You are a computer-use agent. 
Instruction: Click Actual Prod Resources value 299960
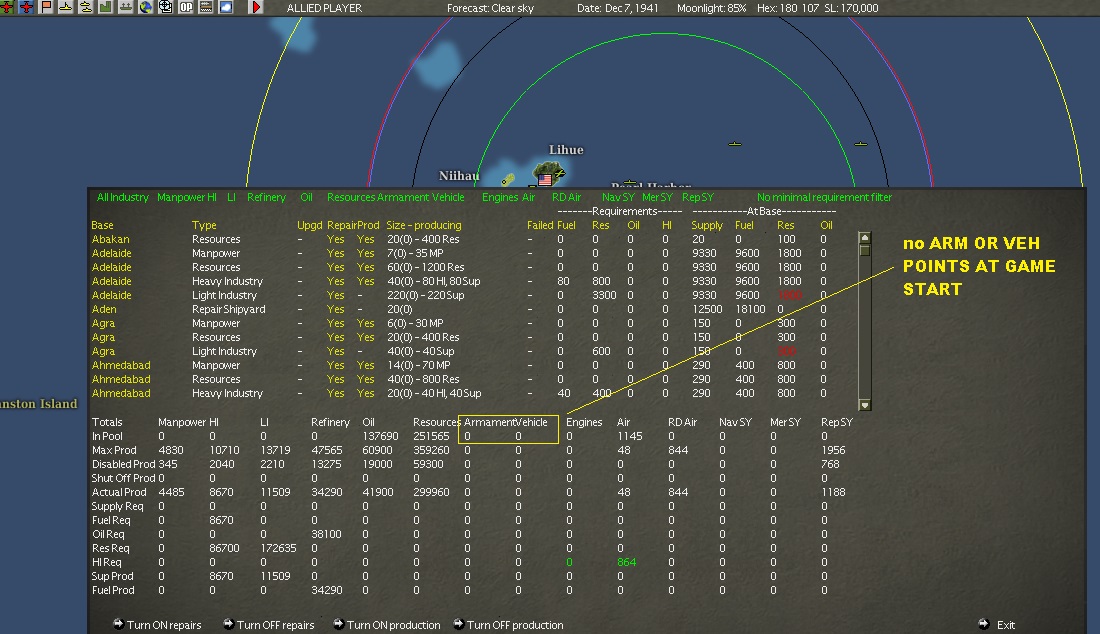431,492
